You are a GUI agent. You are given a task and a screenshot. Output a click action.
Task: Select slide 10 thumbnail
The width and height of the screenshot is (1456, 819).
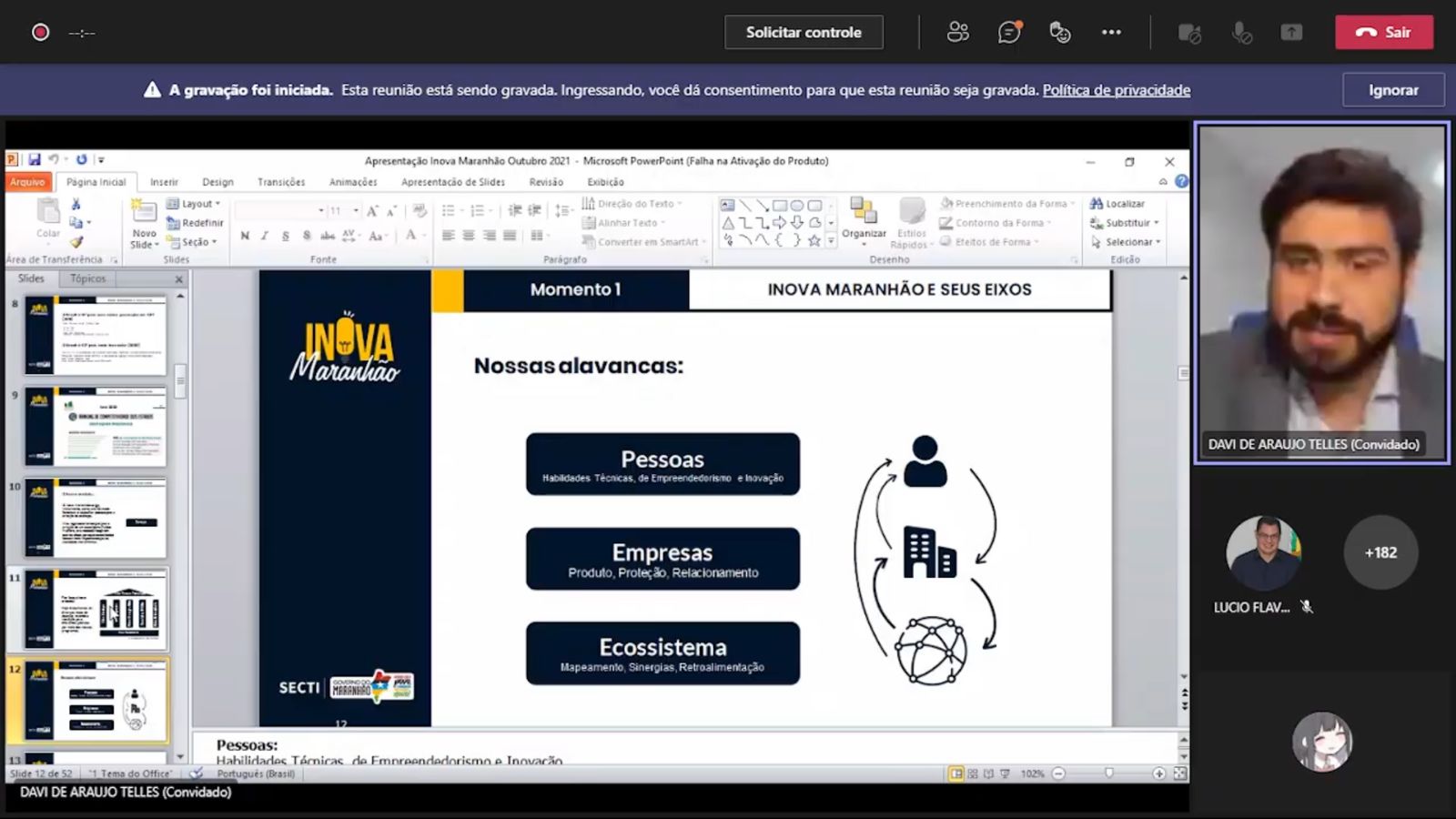click(96, 518)
